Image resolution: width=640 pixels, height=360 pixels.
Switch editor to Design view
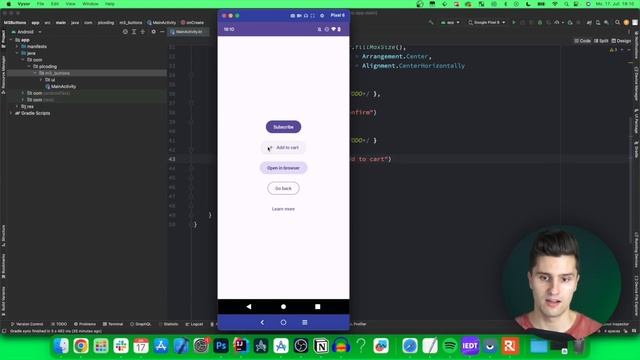pos(621,41)
